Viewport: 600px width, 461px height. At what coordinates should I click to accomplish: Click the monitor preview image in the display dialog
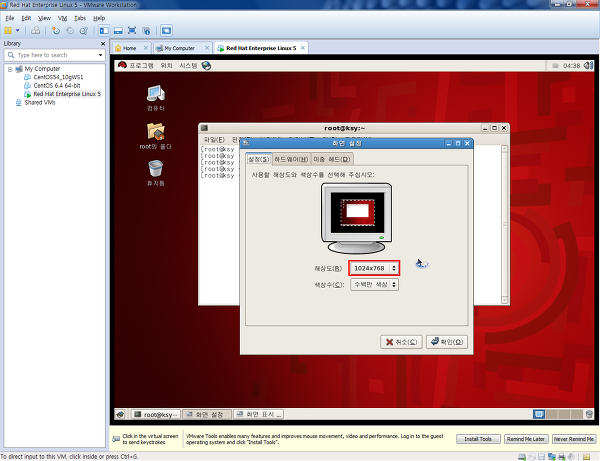pyautogui.click(x=356, y=218)
